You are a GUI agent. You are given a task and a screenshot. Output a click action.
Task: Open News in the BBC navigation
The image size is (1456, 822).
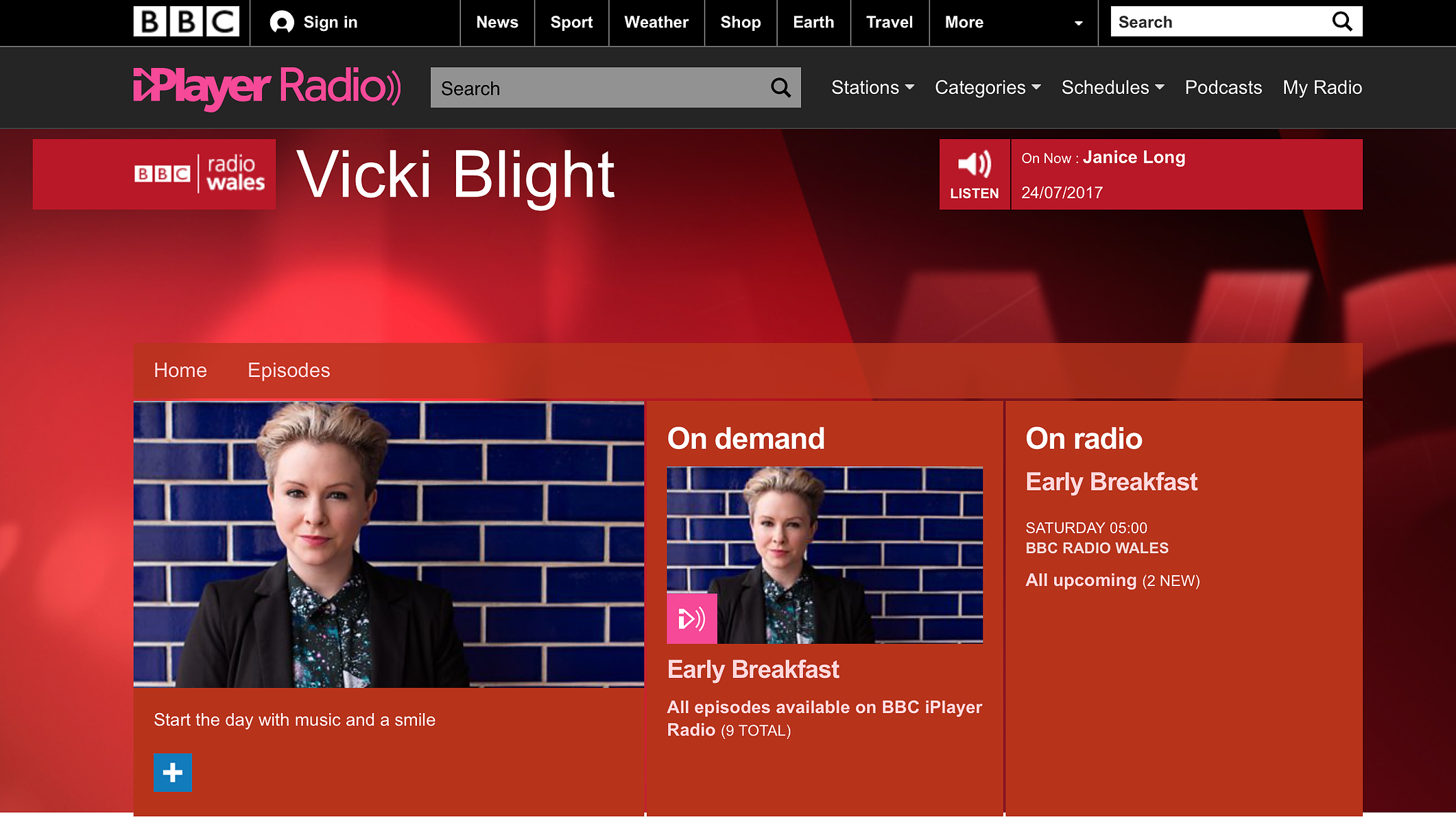(497, 23)
